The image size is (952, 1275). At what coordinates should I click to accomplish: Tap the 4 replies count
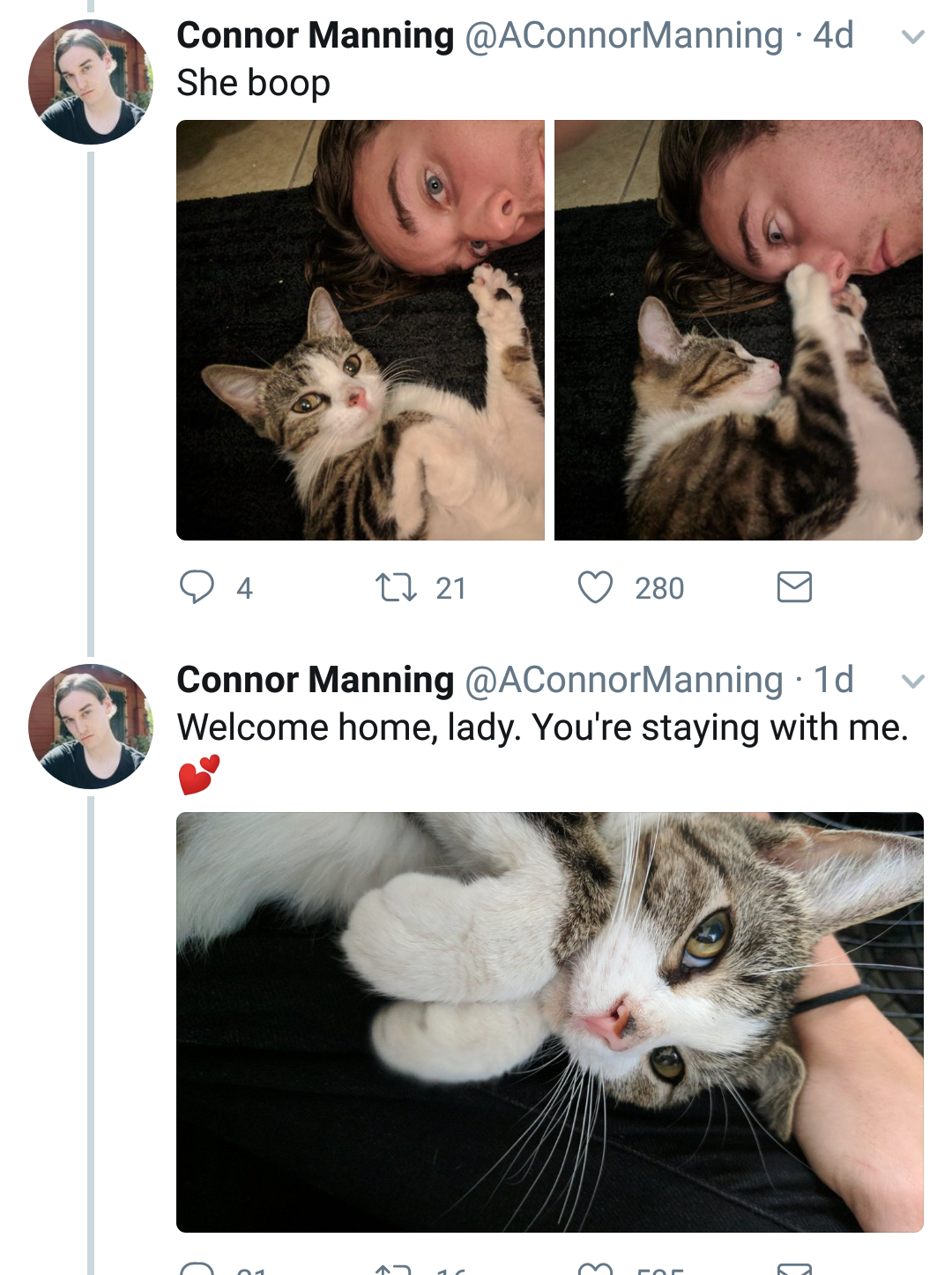(x=244, y=588)
